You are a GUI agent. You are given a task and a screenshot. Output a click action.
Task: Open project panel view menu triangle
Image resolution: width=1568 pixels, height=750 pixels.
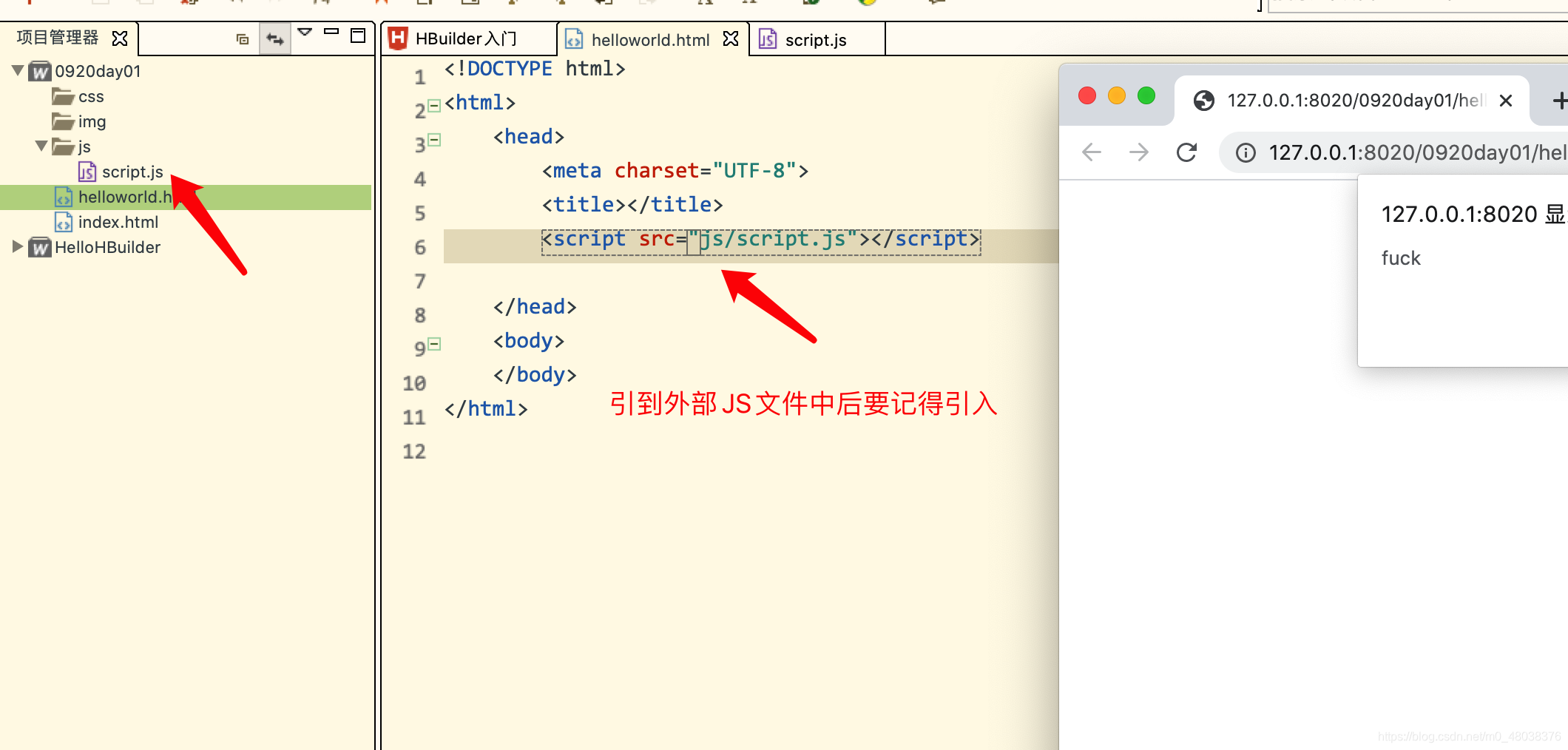[305, 33]
